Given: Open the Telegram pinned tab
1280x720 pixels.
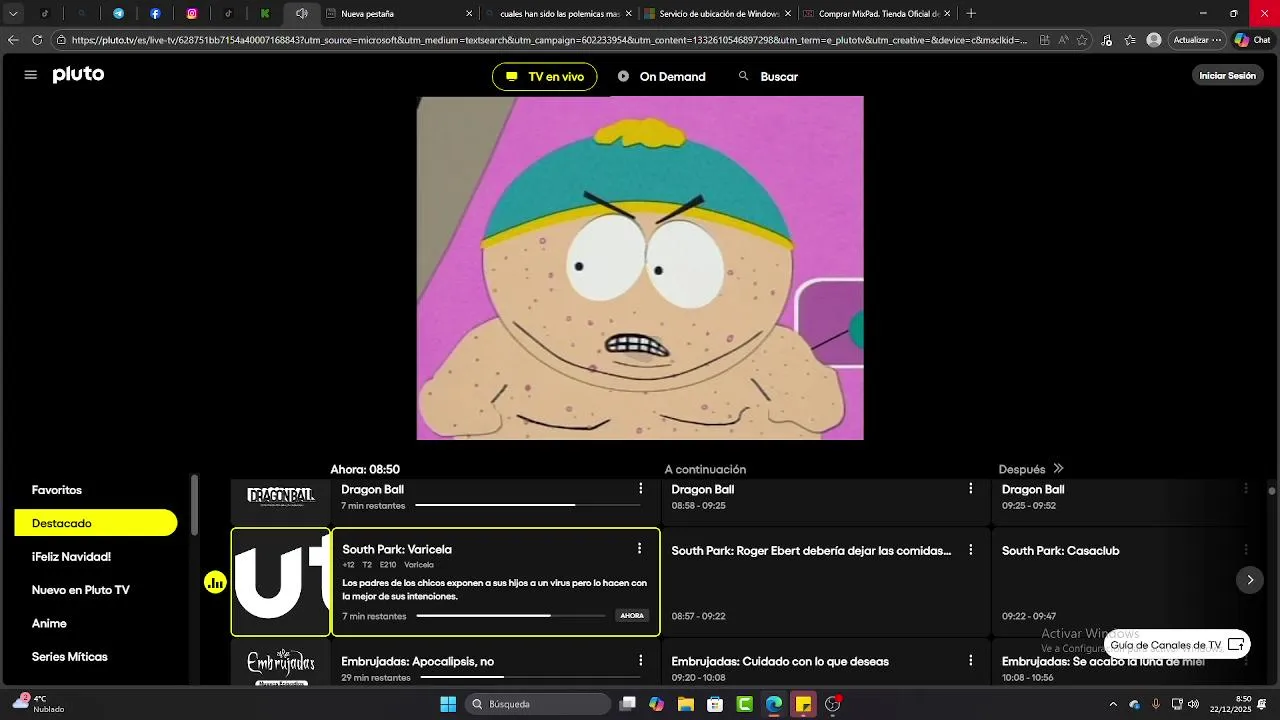Looking at the screenshot, I should (x=118, y=14).
